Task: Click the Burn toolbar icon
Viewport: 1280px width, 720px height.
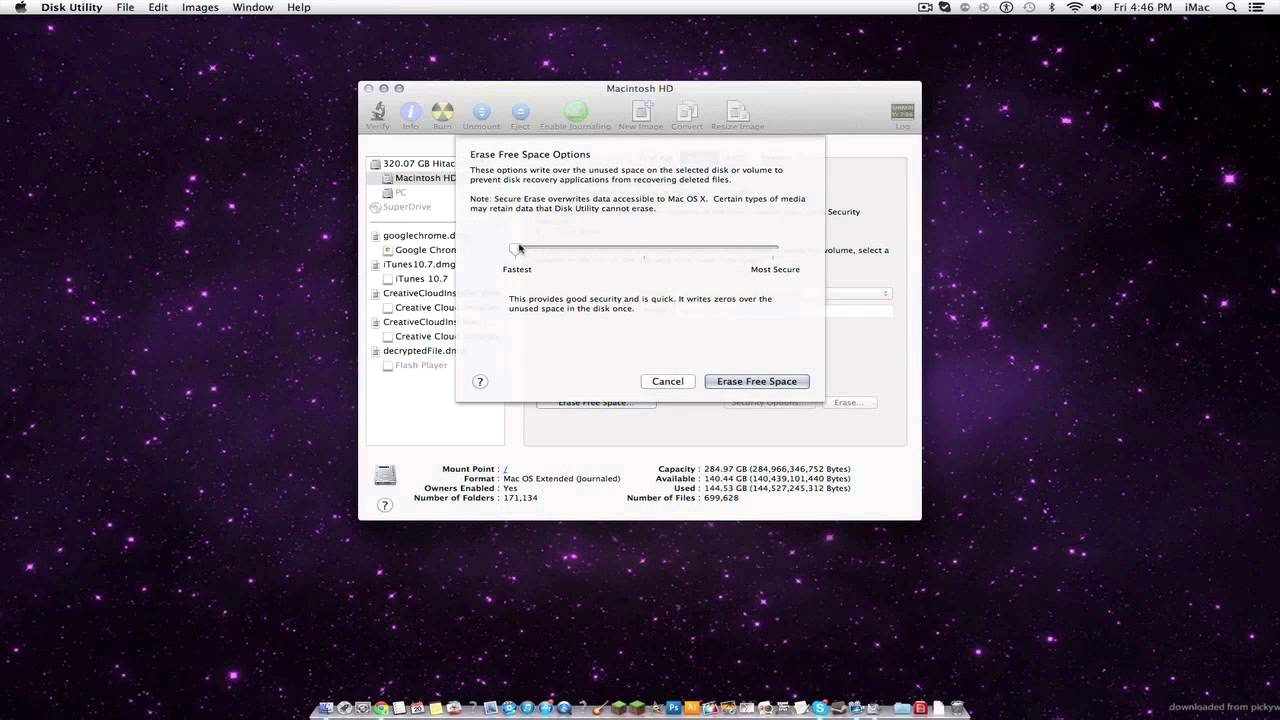Action: (442, 113)
